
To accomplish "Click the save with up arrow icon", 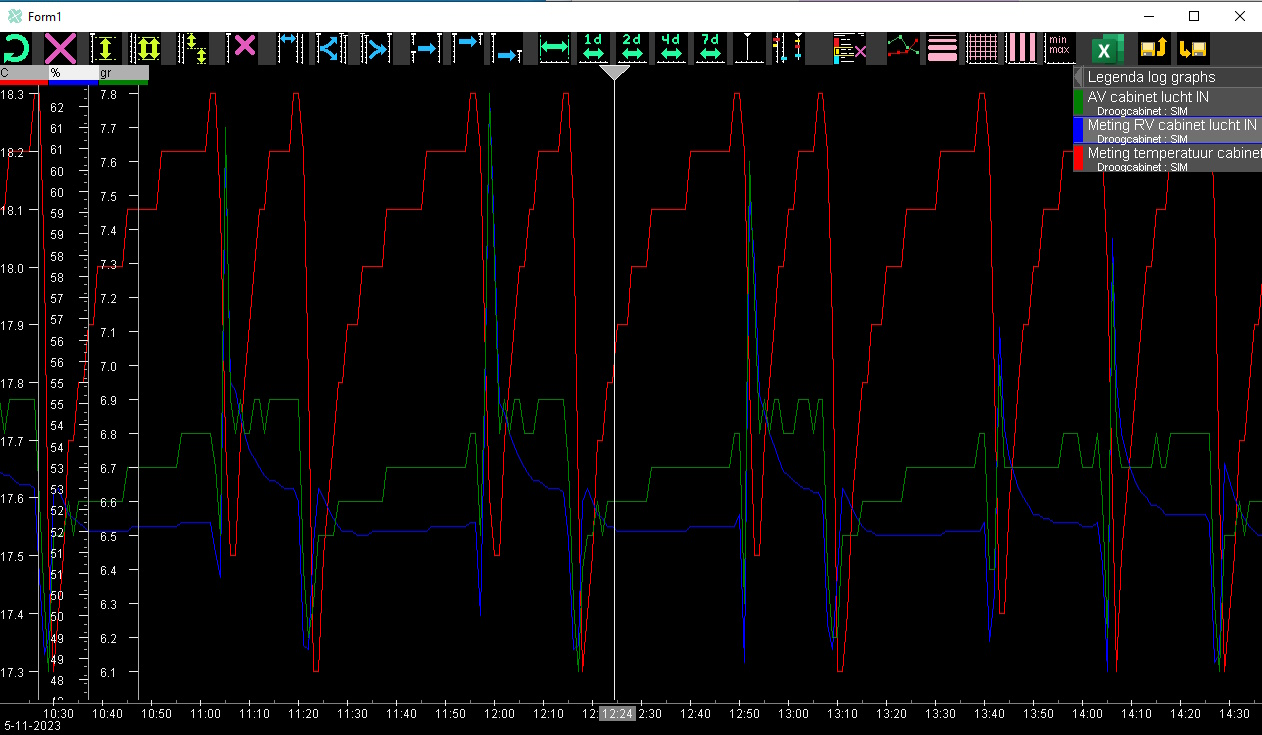I will coord(1154,48).
